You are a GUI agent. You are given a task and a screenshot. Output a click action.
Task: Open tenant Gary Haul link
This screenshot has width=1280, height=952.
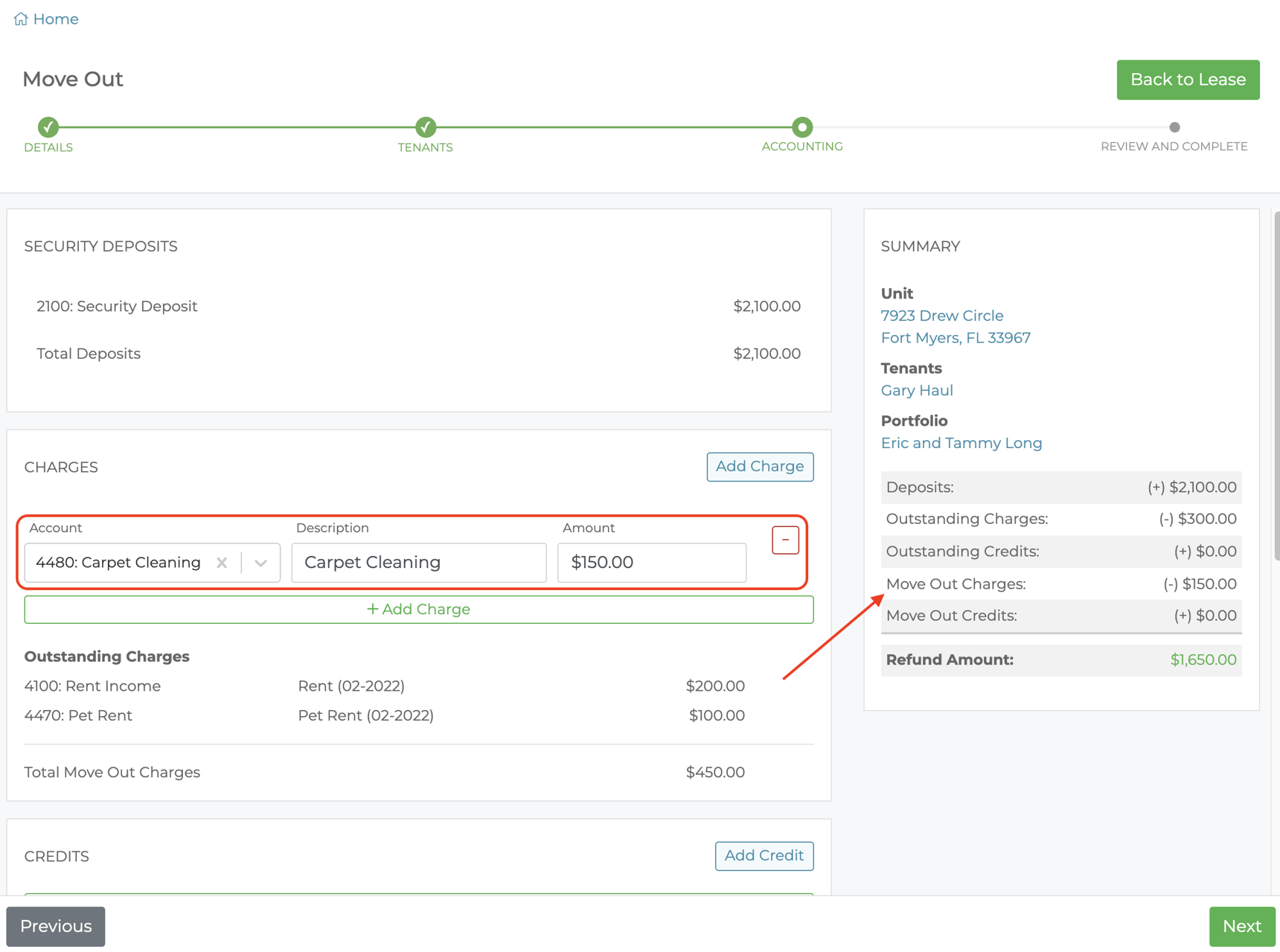tap(916, 391)
